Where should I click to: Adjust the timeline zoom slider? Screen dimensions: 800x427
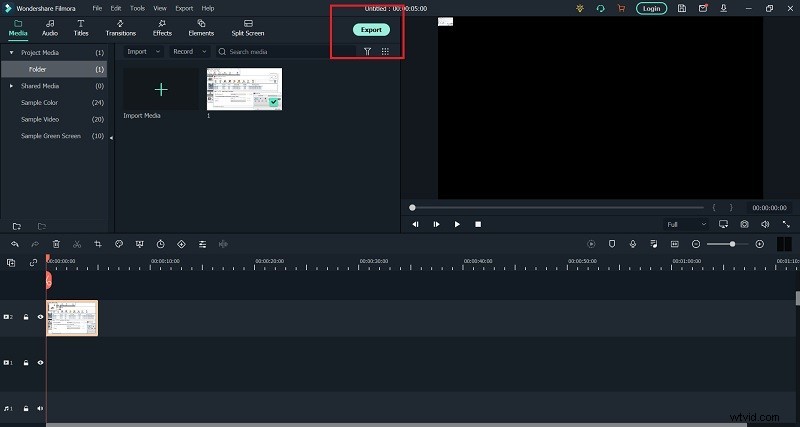[732, 243]
